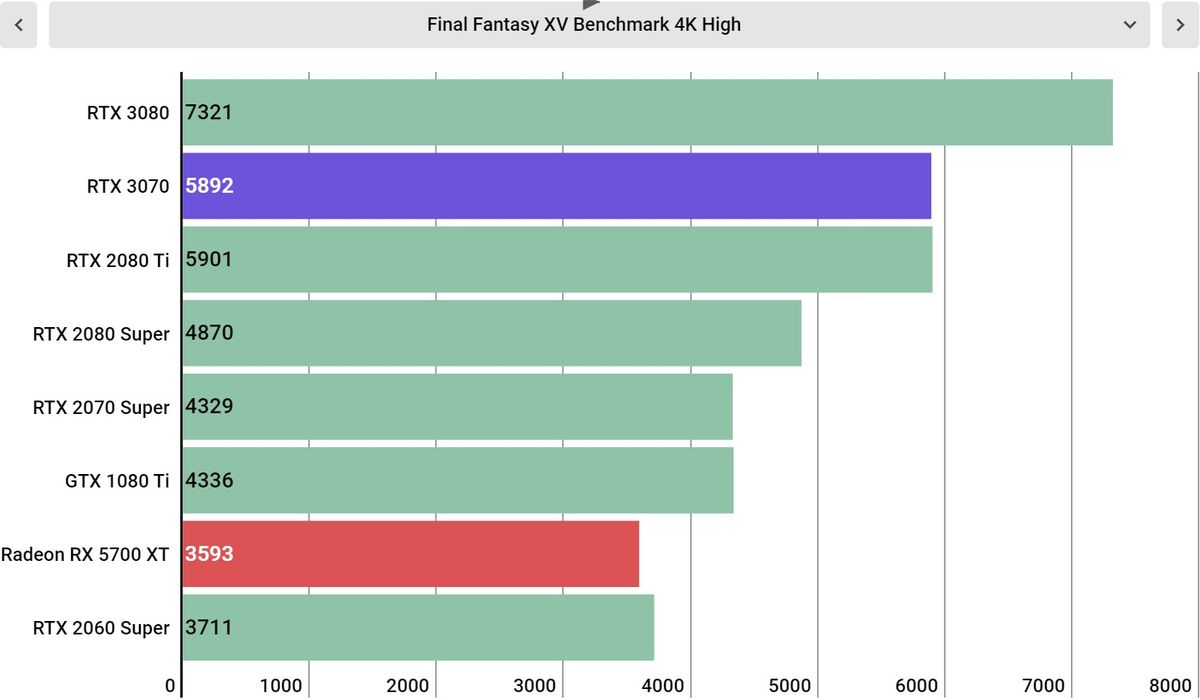
Task: Click the red Radeon RX 5700 XT bar
Action: pos(410,553)
